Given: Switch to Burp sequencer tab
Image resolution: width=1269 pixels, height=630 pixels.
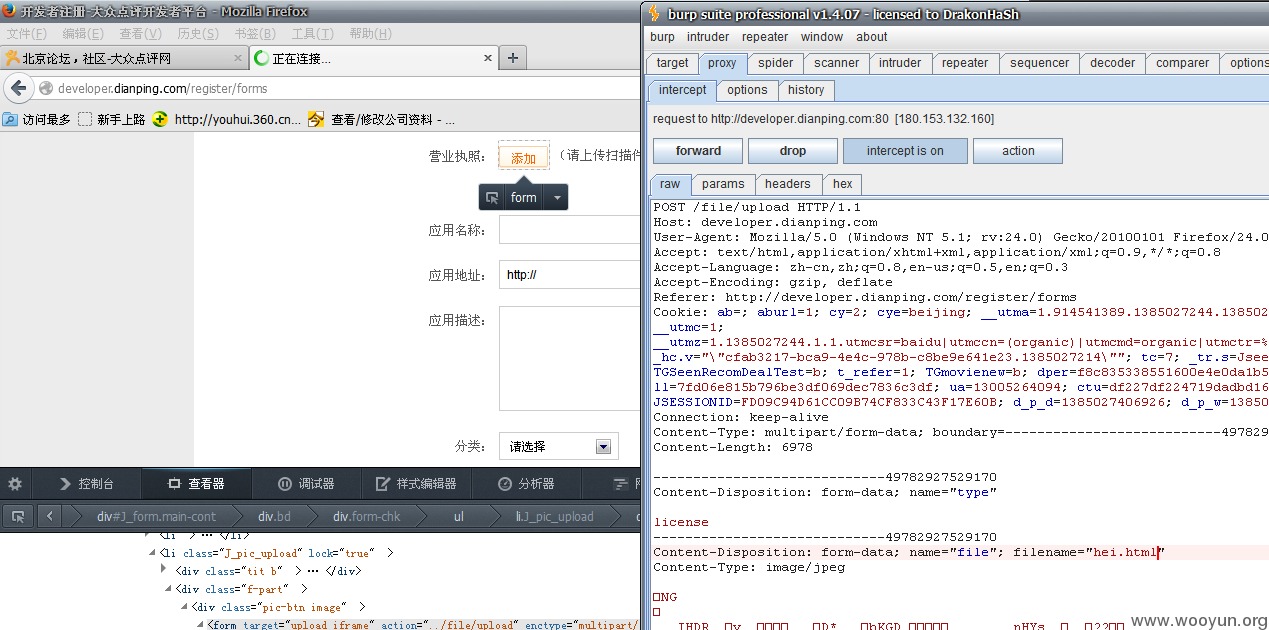Looking at the screenshot, I should [1039, 63].
